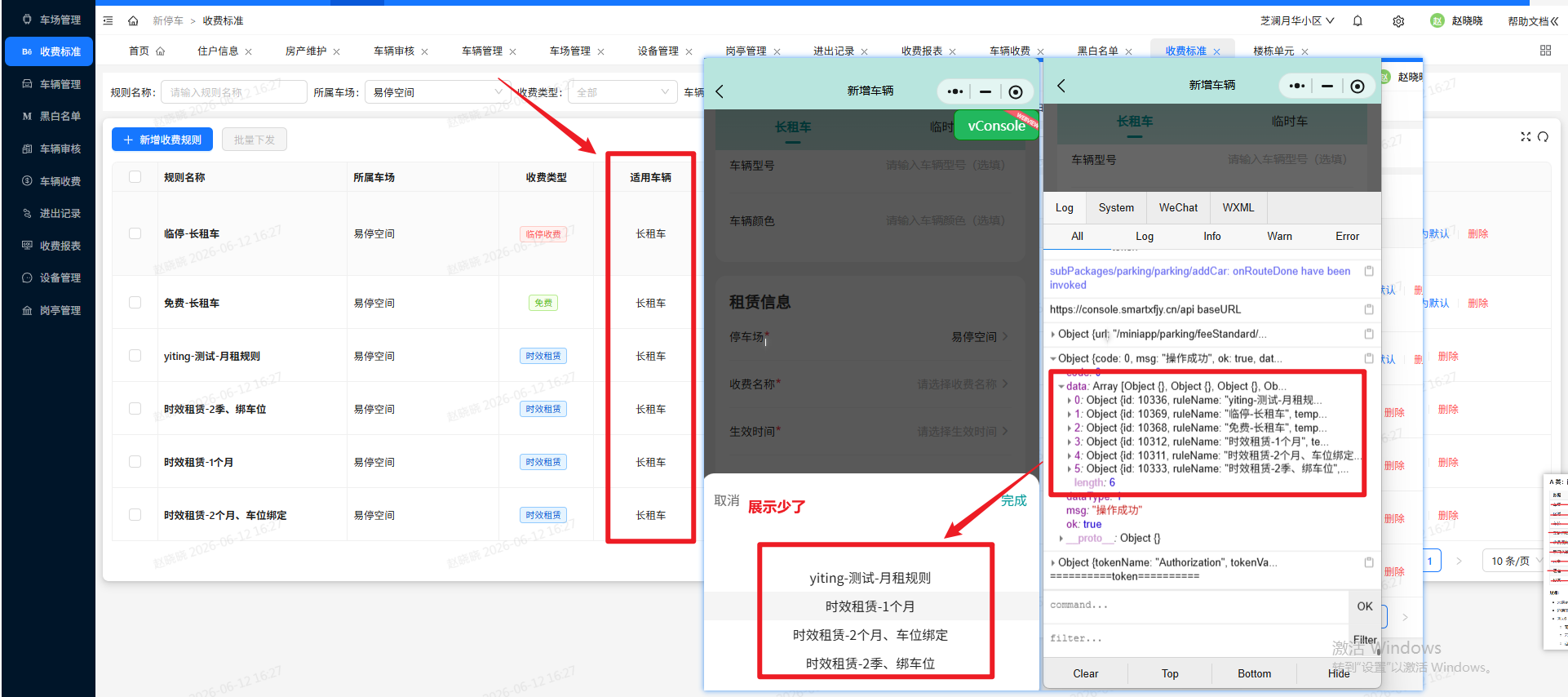This screenshot has width=1568, height=697.
Task: Switch to the 车辆审核 tab
Action: [394, 51]
